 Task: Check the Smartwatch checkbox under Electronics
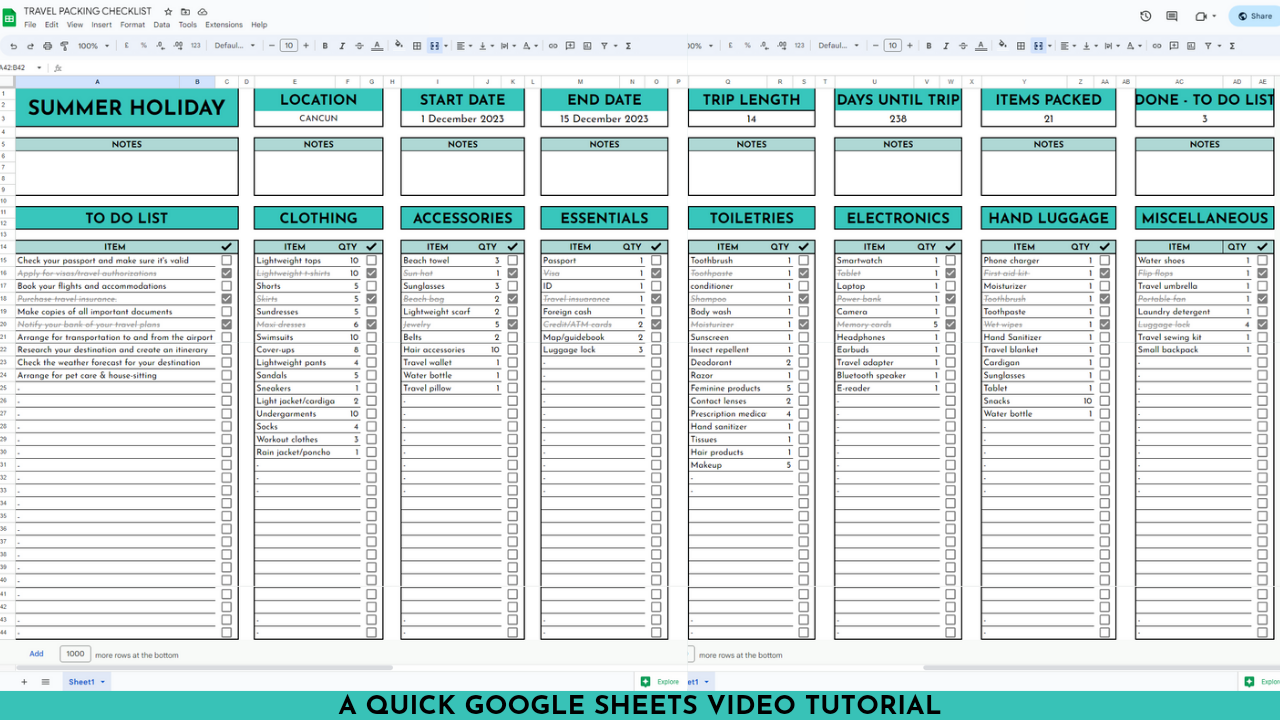click(950, 260)
